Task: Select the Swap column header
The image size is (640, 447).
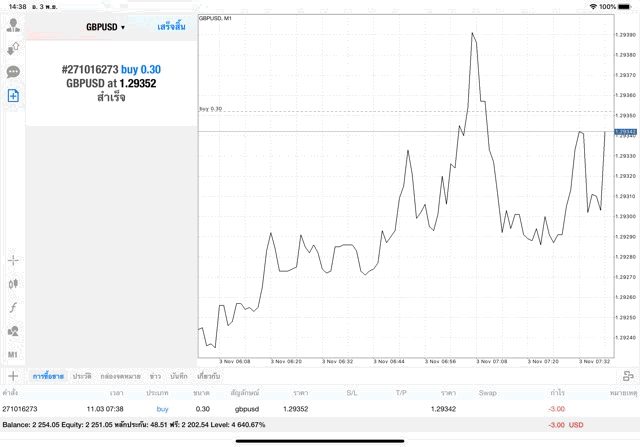Action: coord(487,393)
